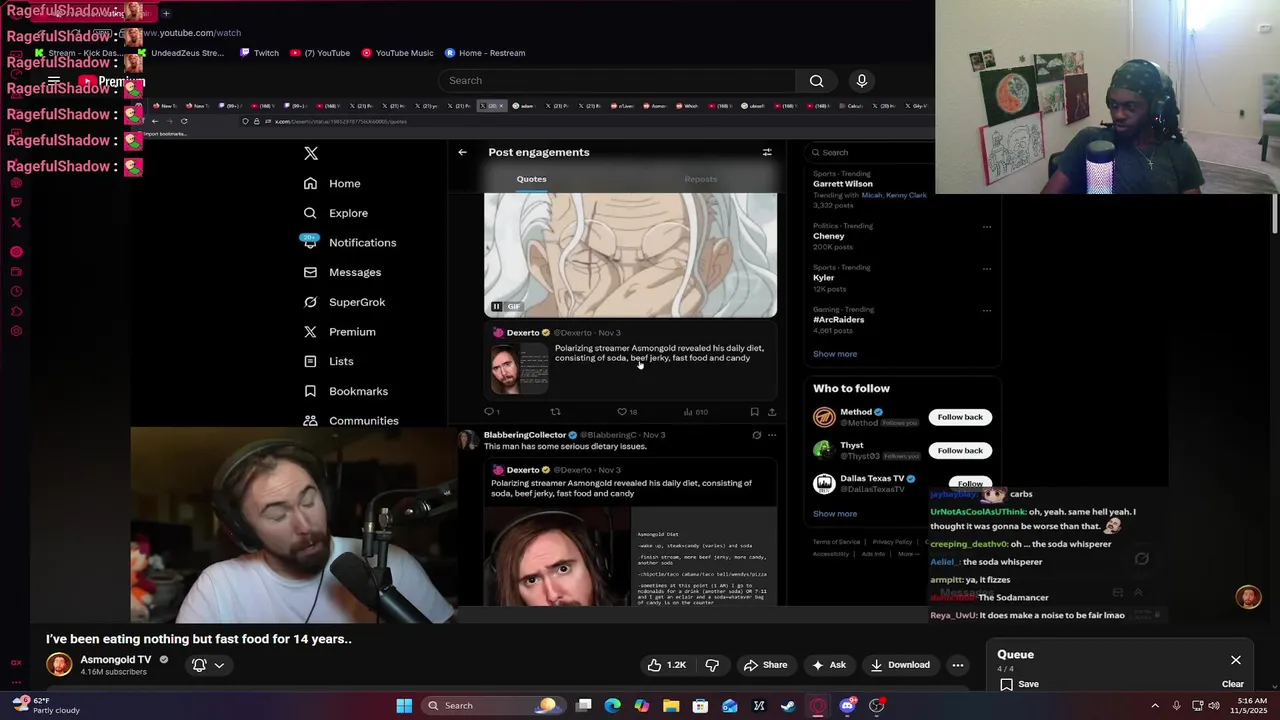Pause the GIF in quoted post
The image size is (1280, 720).
click(496, 306)
